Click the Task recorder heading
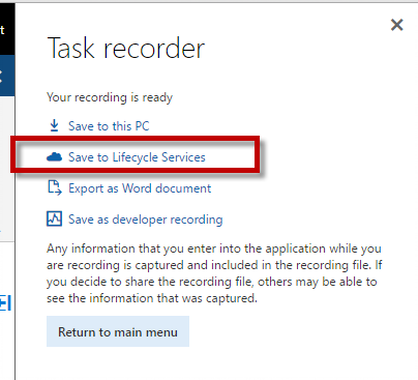The image size is (418, 380). tap(126, 48)
